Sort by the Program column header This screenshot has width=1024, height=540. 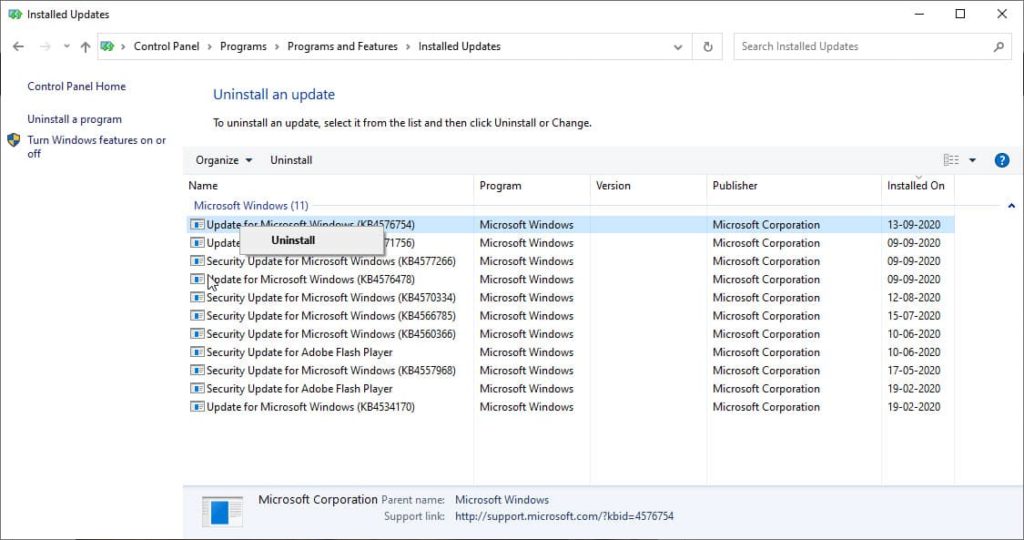click(532, 185)
